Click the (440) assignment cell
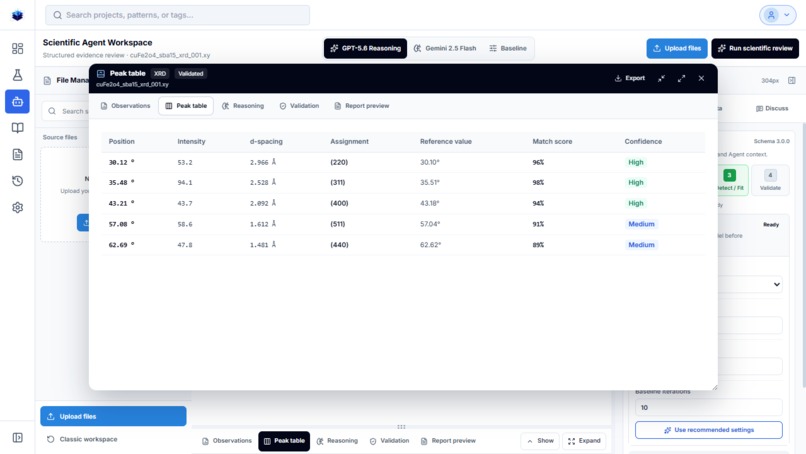 tap(339, 245)
